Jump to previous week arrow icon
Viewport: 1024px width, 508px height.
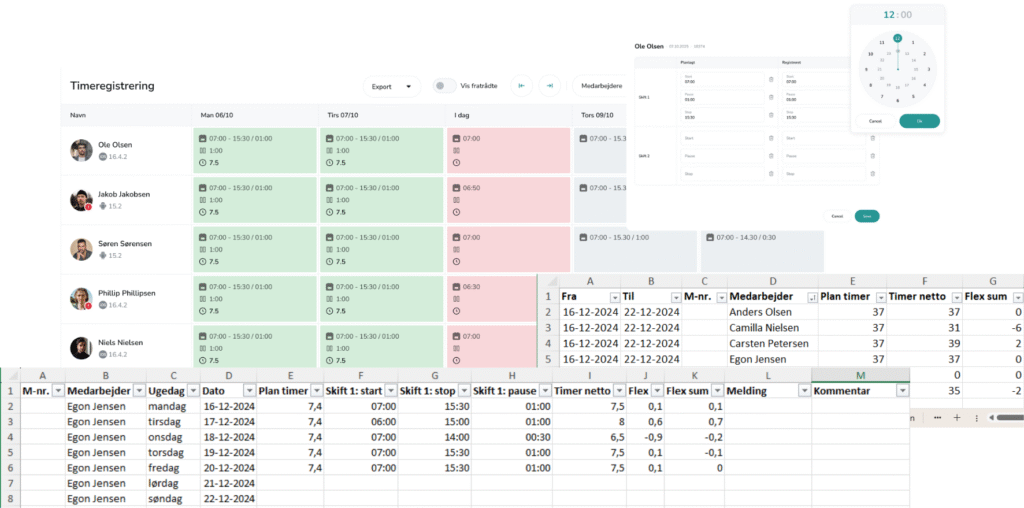coord(520,87)
